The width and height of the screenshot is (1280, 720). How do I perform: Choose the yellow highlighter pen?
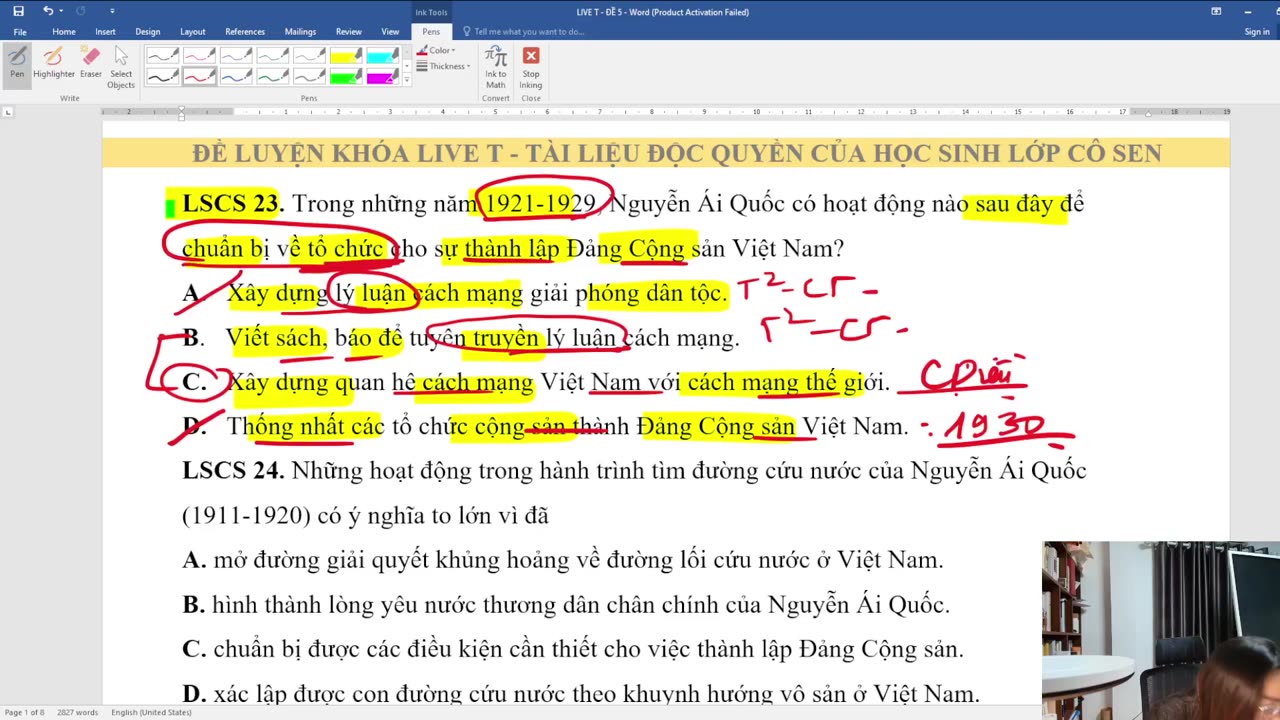point(346,56)
